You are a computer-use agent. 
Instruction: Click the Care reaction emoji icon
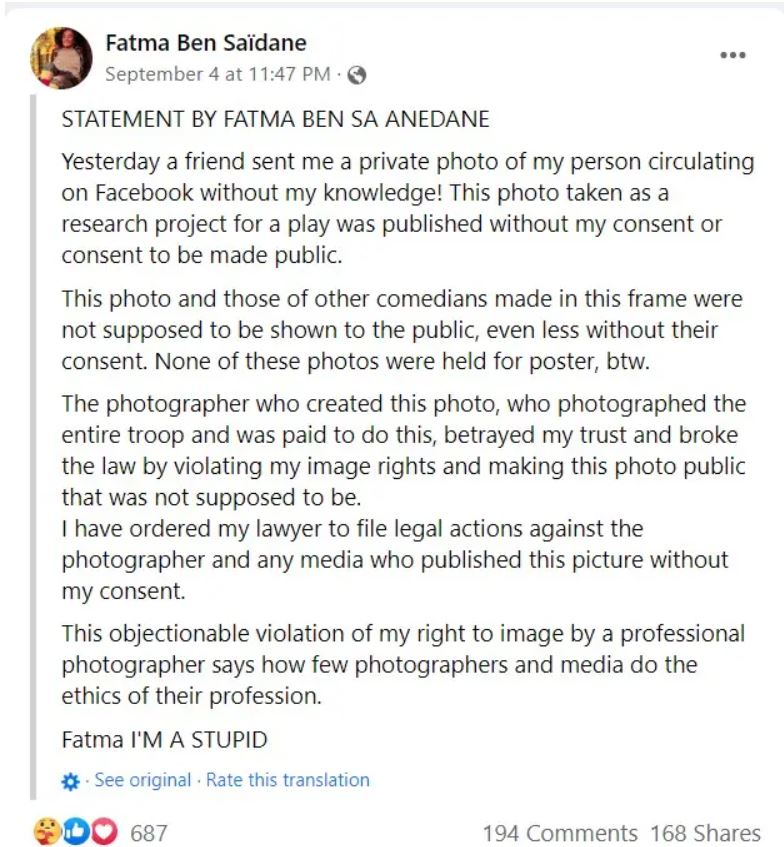point(47,831)
